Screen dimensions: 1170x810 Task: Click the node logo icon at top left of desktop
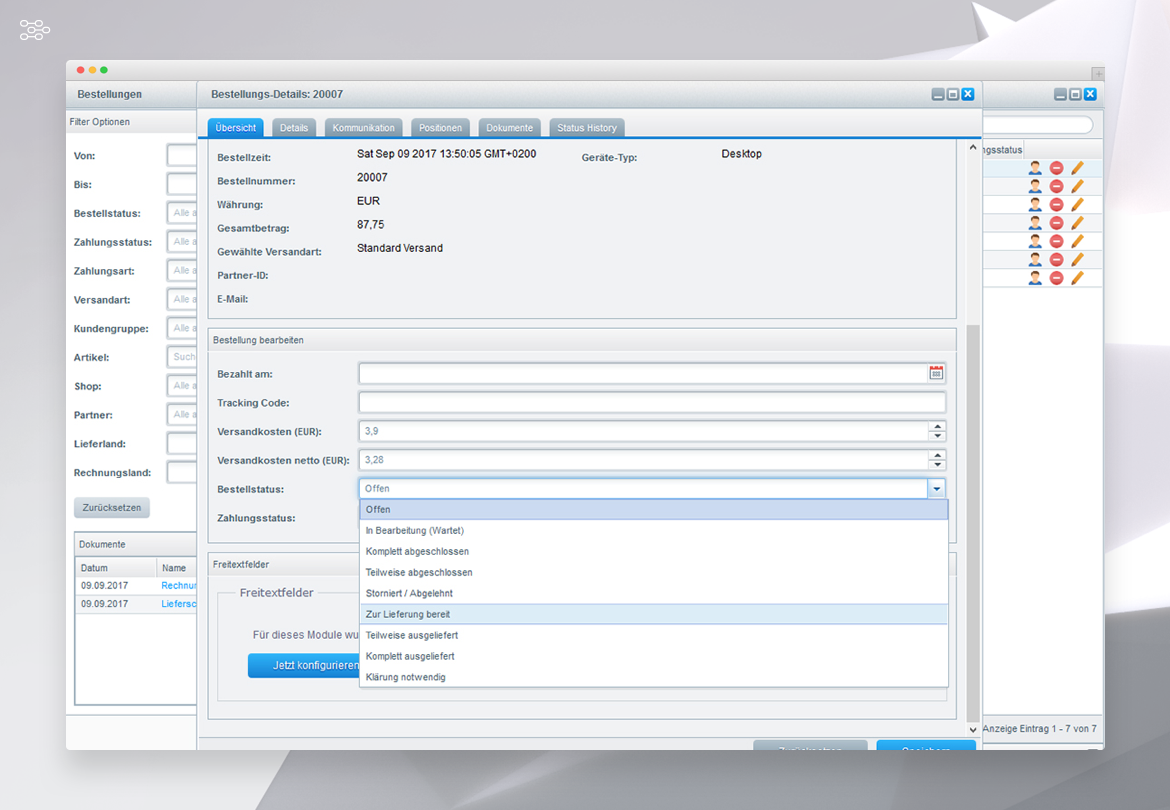(34, 30)
